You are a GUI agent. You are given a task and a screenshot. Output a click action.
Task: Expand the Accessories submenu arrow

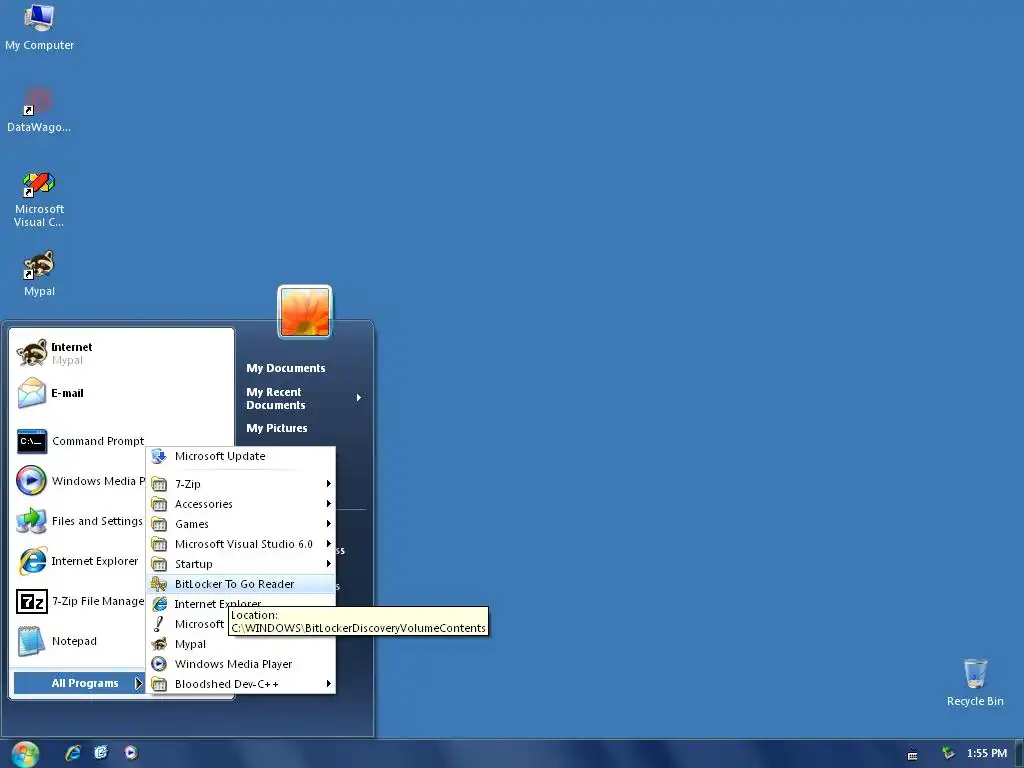328,504
